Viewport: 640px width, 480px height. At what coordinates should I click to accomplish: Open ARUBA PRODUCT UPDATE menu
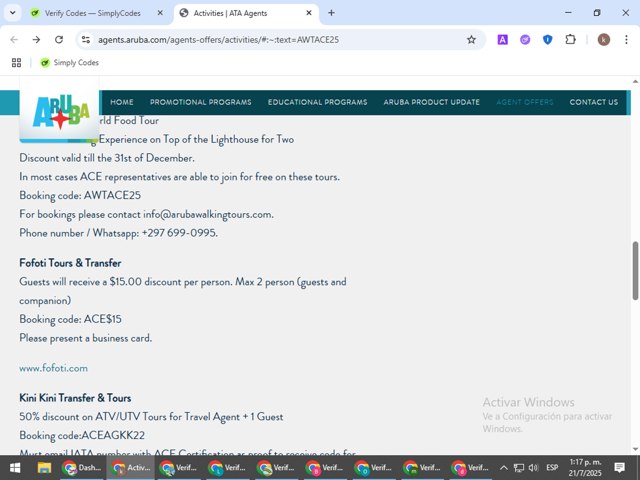431,102
